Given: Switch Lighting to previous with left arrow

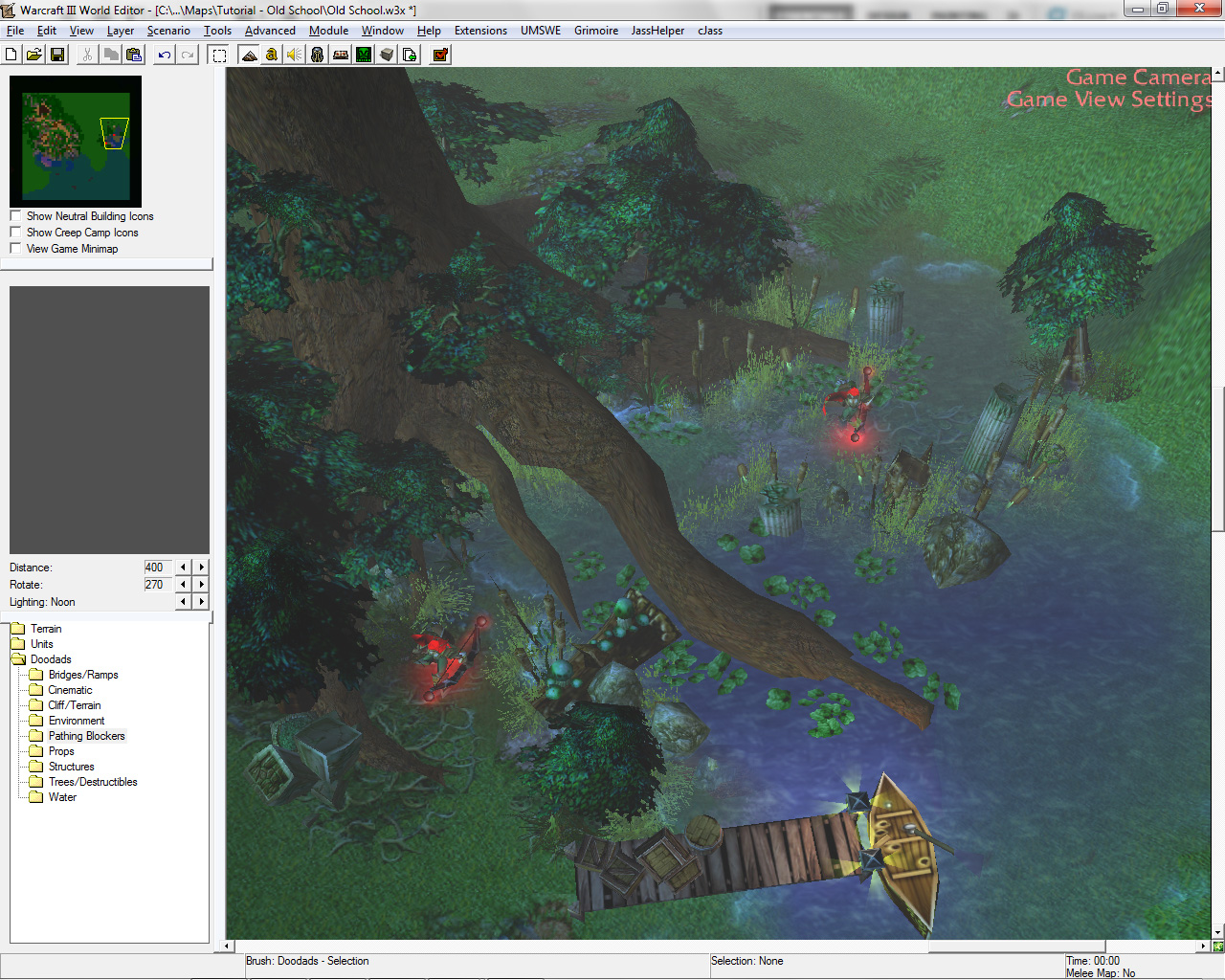Looking at the screenshot, I should tap(183, 602).
